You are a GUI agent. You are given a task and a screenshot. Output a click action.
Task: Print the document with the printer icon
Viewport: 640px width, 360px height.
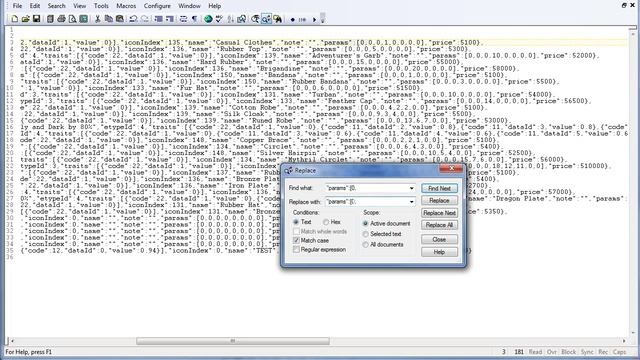(x=61, y=19)
